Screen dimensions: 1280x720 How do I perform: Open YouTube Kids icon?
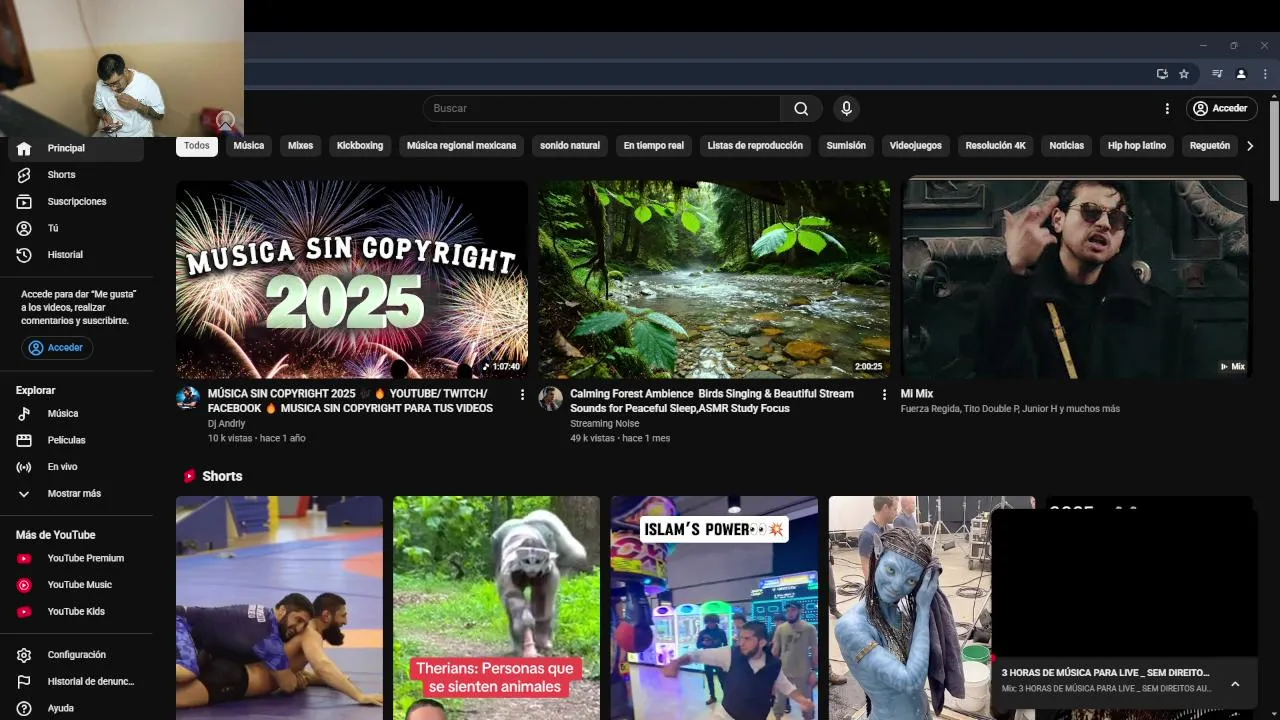[24, 612]
